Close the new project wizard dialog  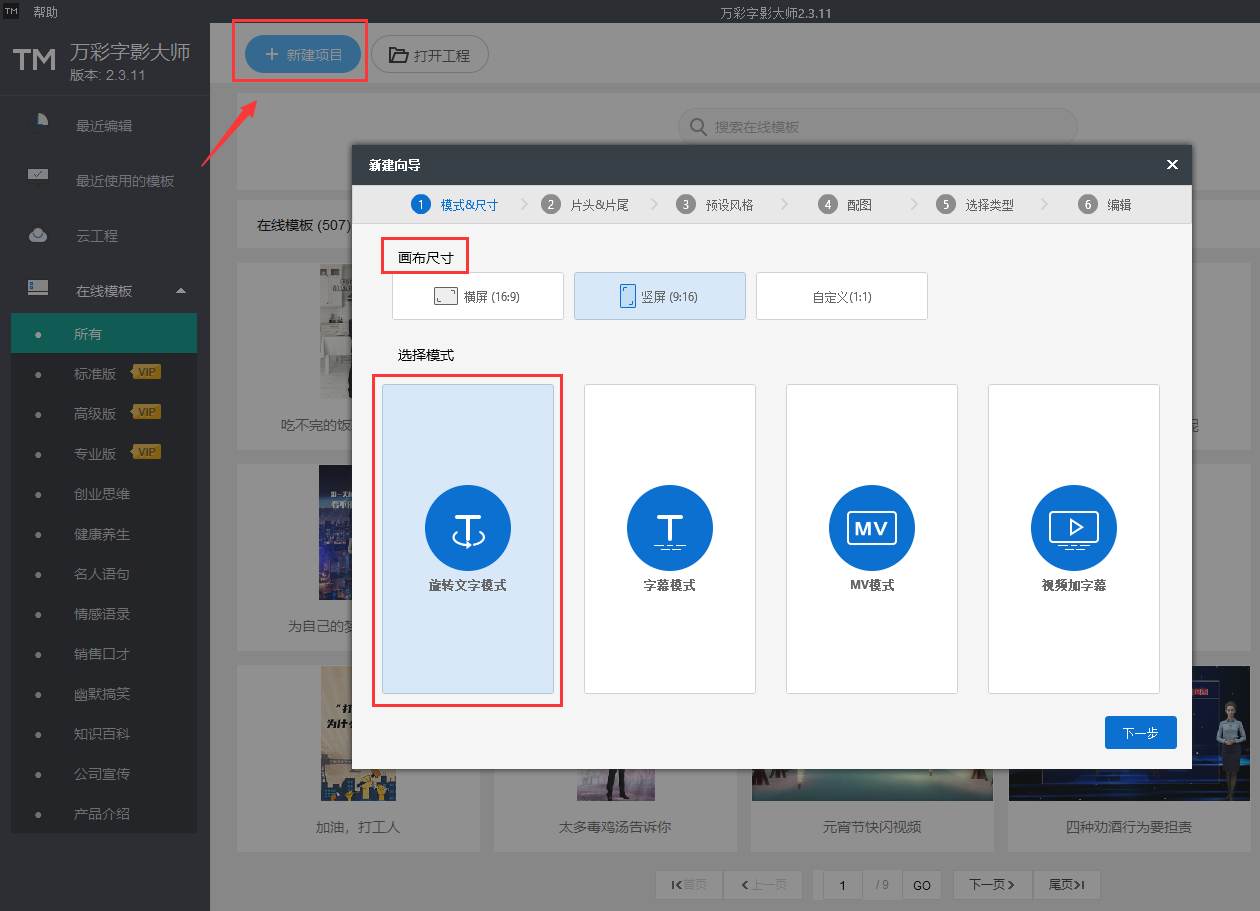point(1172,165)
